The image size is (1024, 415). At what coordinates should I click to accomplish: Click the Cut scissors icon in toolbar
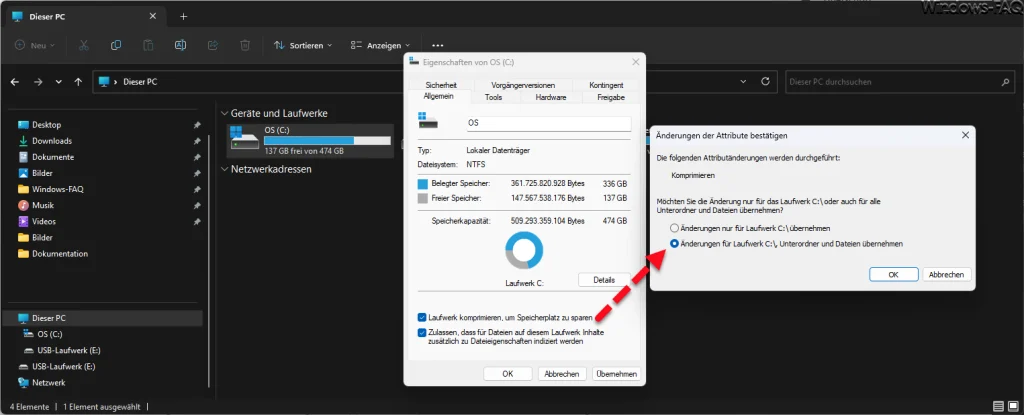[x=84, y=45]
